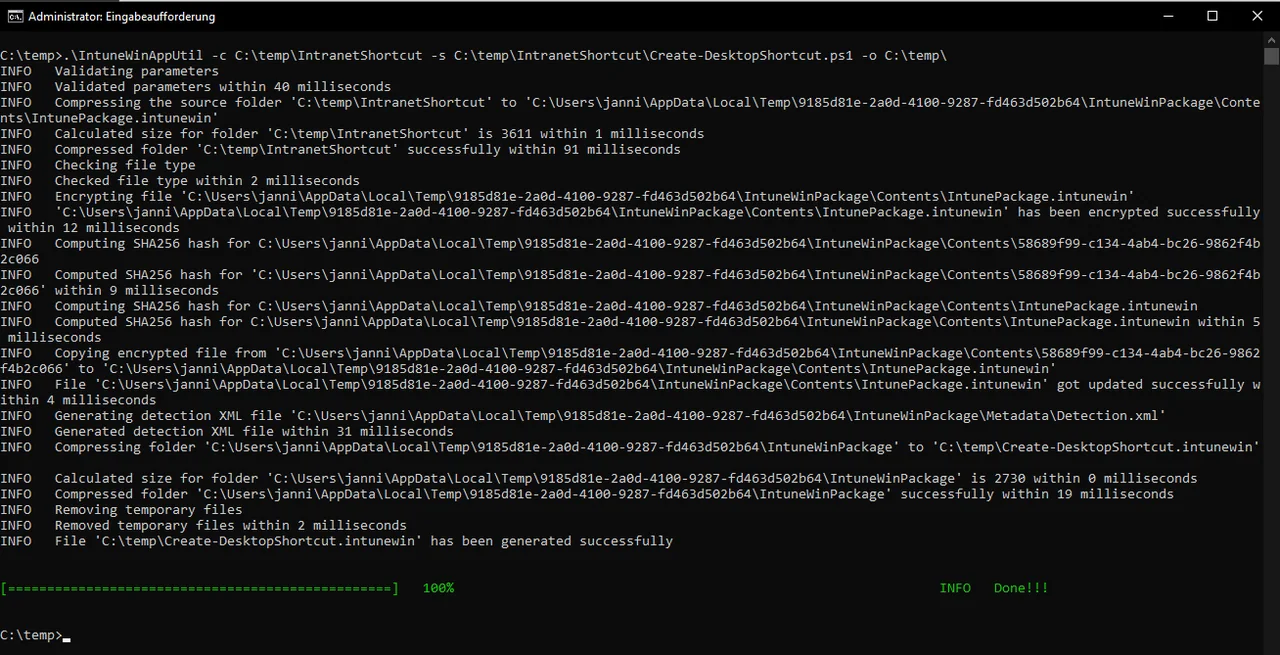Viewport: 1280px width, 655px height.
Task: Click the 'Validating parameters' log line
Action: (109, 71)
